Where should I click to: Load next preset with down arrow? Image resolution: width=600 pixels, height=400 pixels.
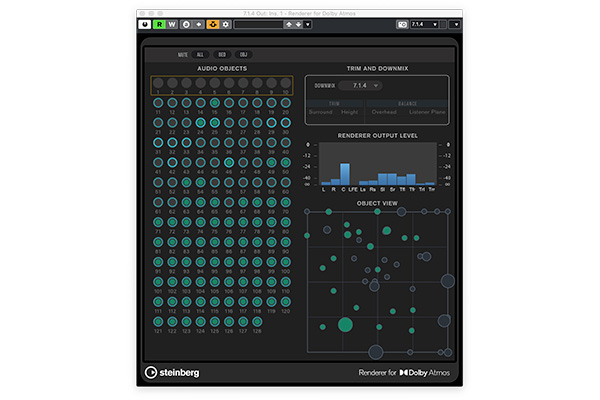(298, 24)
